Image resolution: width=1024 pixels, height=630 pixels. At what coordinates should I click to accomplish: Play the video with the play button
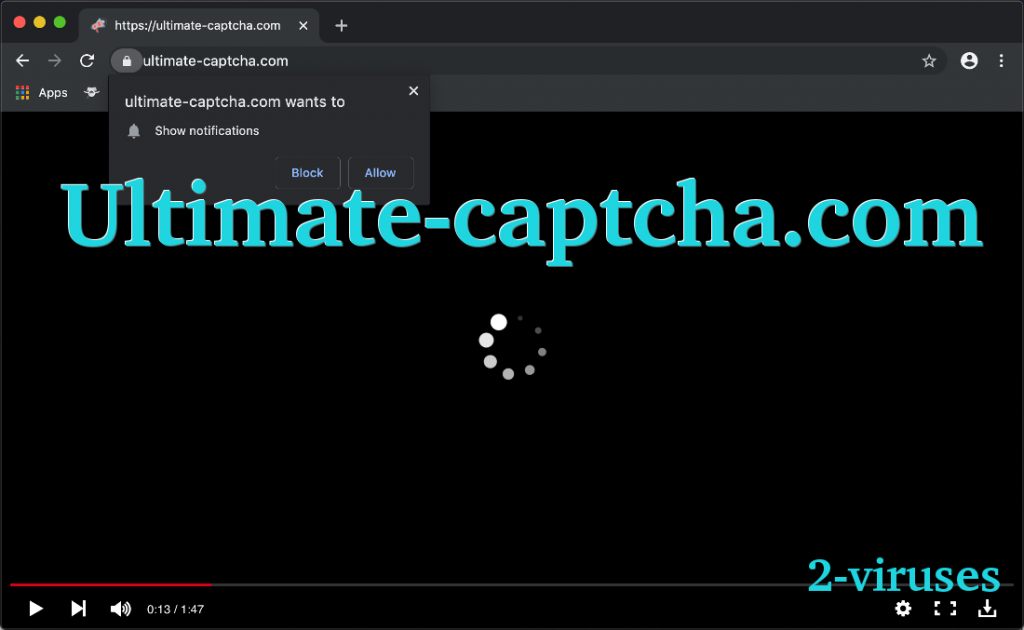coord(36,608)
